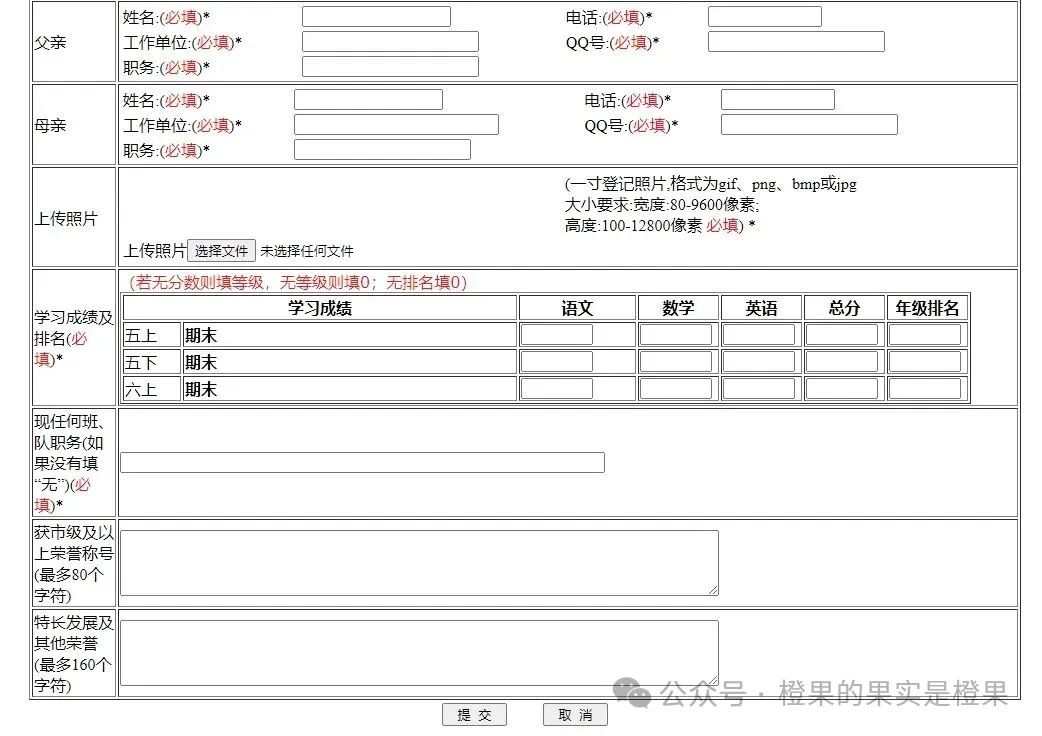Click the 五下 期末 语文 score field

557,361
